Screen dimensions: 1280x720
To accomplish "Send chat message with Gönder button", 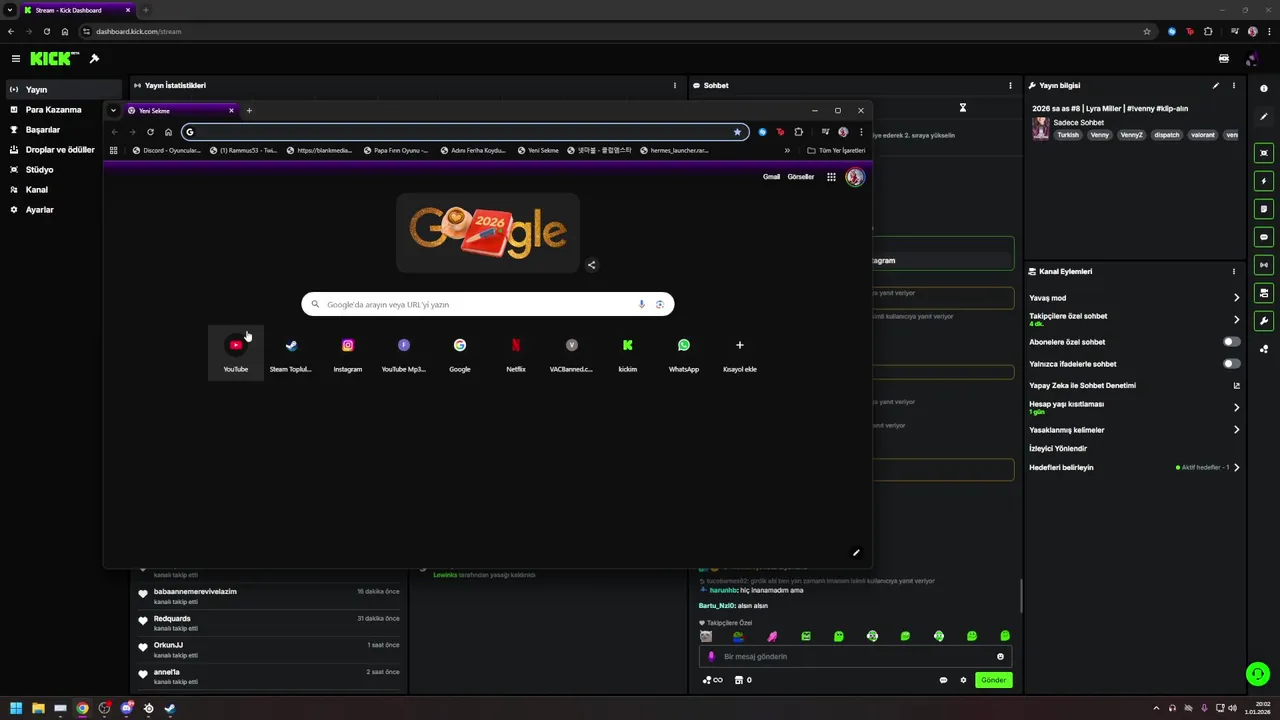I will click(x=993, y=680).
